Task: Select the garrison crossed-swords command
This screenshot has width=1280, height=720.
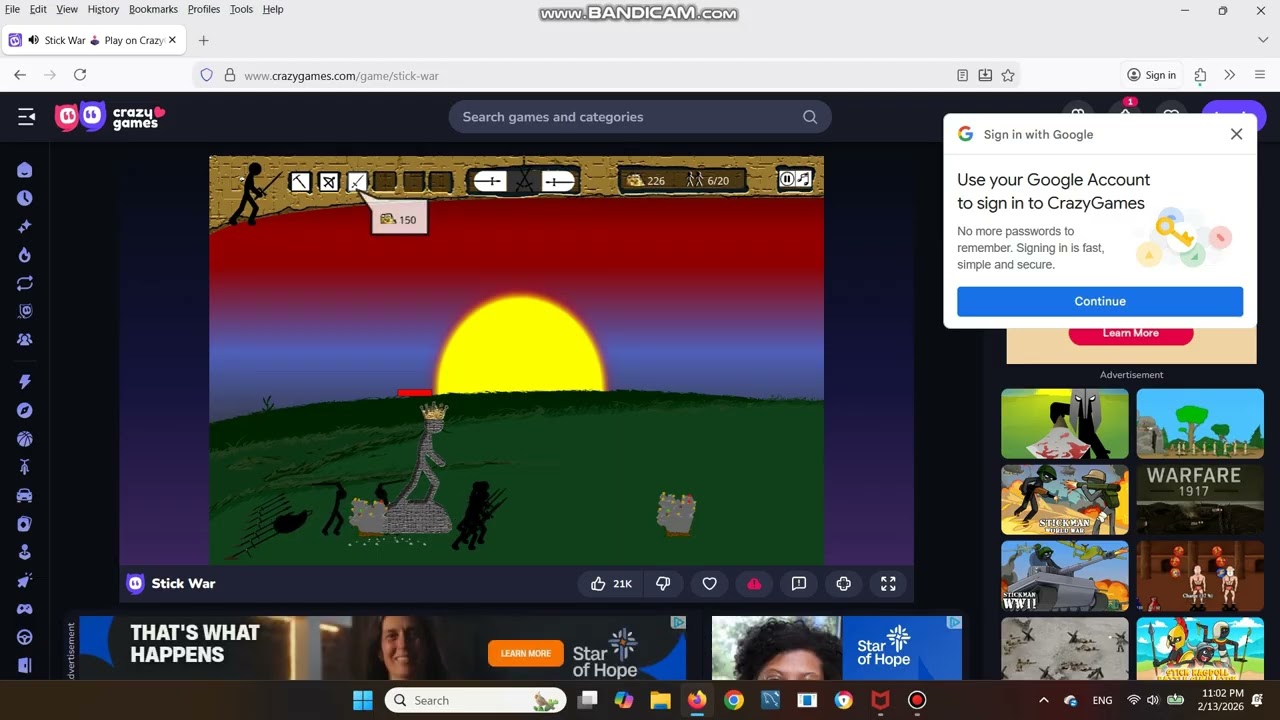Action: tap(524, 181)
